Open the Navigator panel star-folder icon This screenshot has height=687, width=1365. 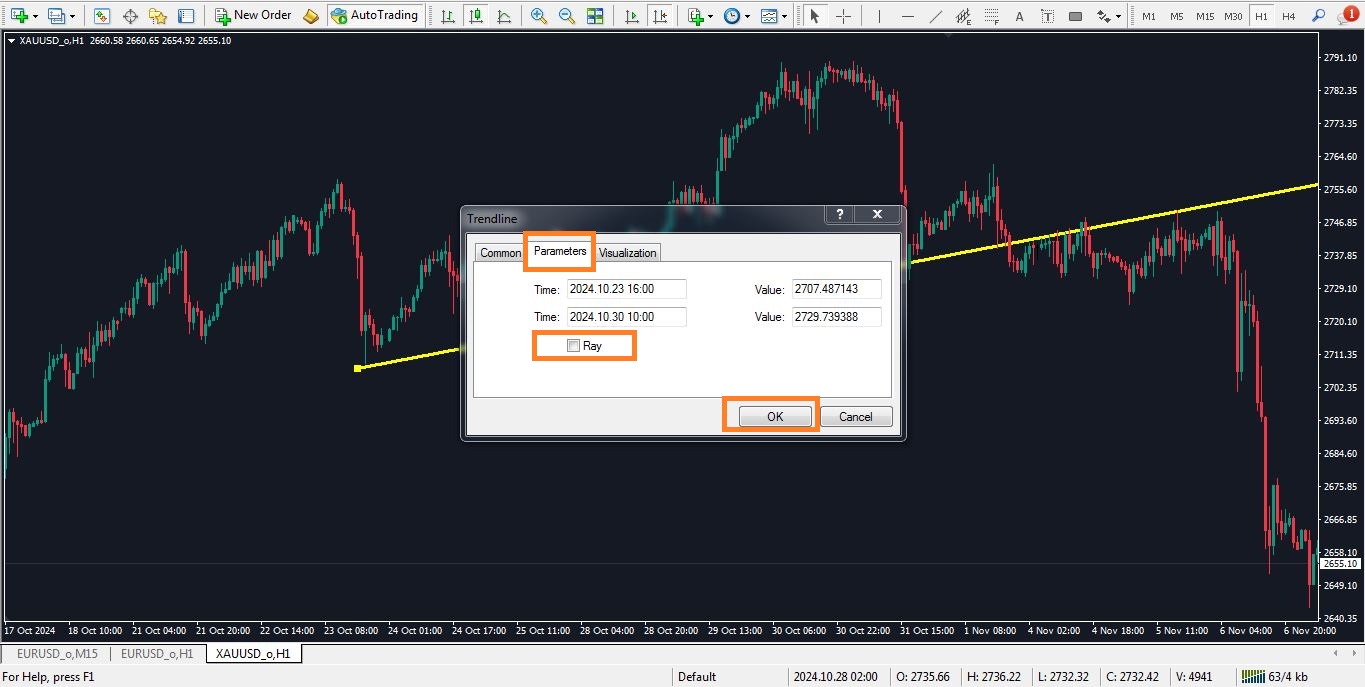[x=158, y=16]
